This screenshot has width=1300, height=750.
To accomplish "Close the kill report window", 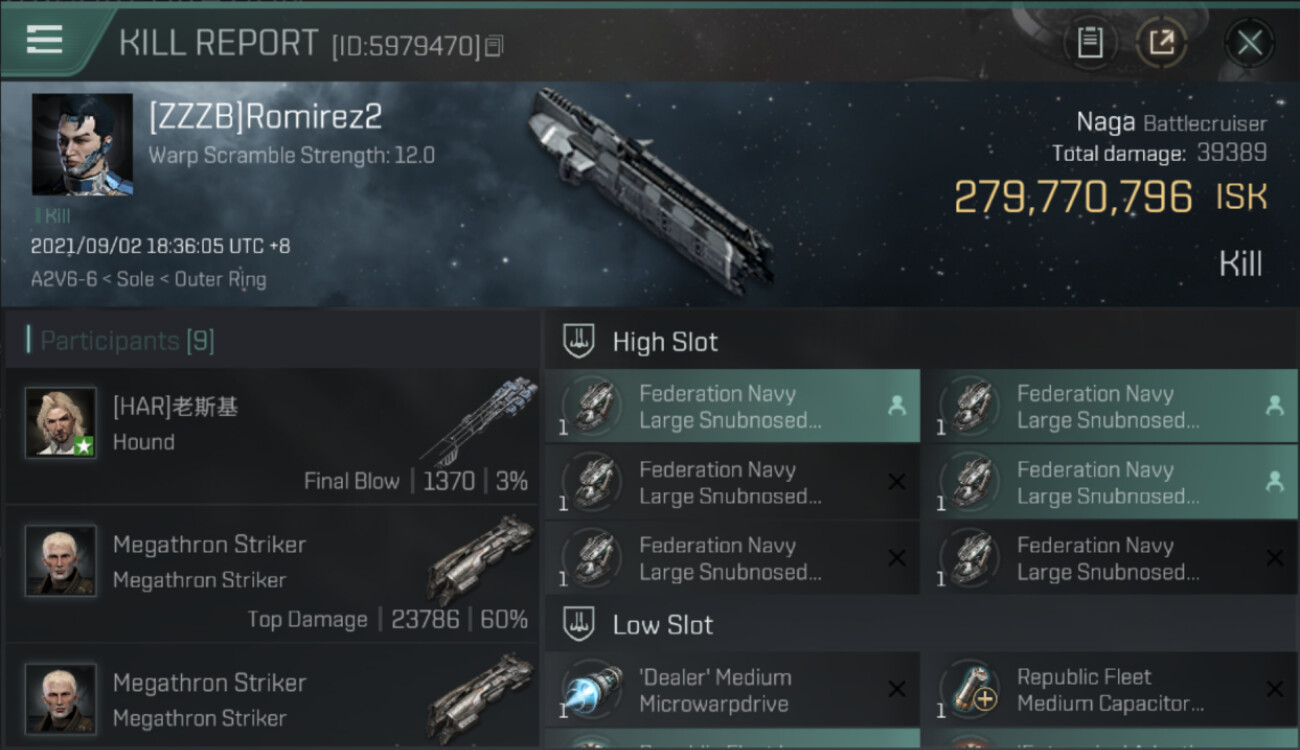I will point(1249,43).
